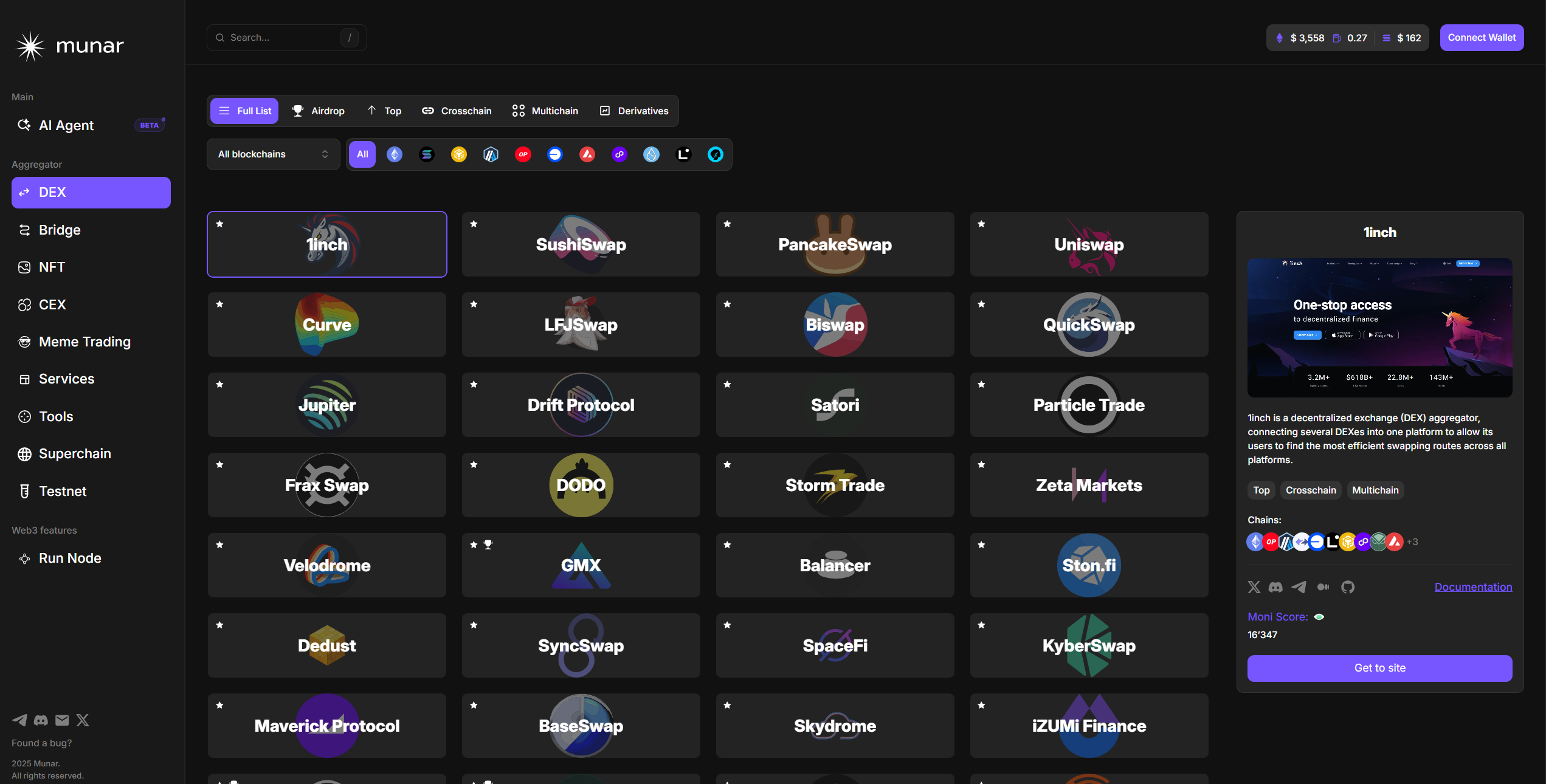Open the Documentation link
The image size is (1546, 784).
(1473, 587)
